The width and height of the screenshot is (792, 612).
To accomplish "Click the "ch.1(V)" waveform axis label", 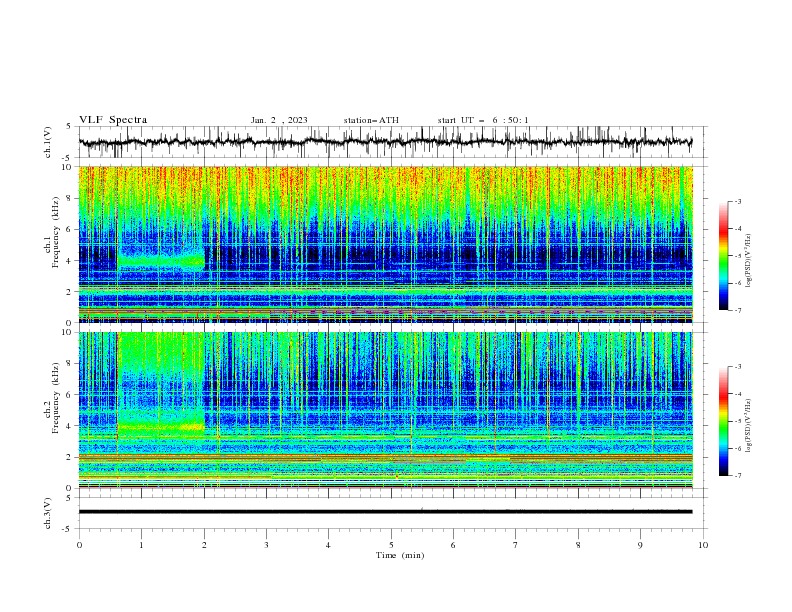I will 48,142.
